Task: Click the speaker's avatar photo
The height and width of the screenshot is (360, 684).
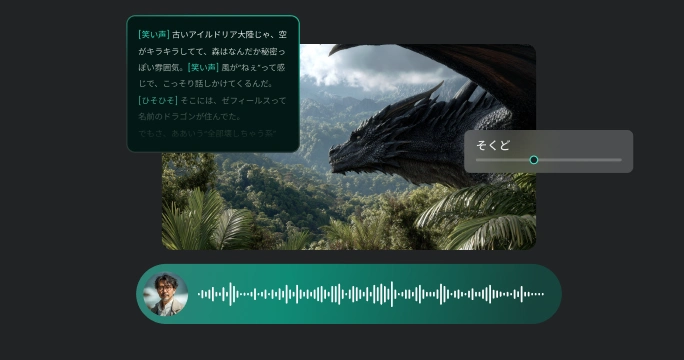Action: tap(165, 294)
